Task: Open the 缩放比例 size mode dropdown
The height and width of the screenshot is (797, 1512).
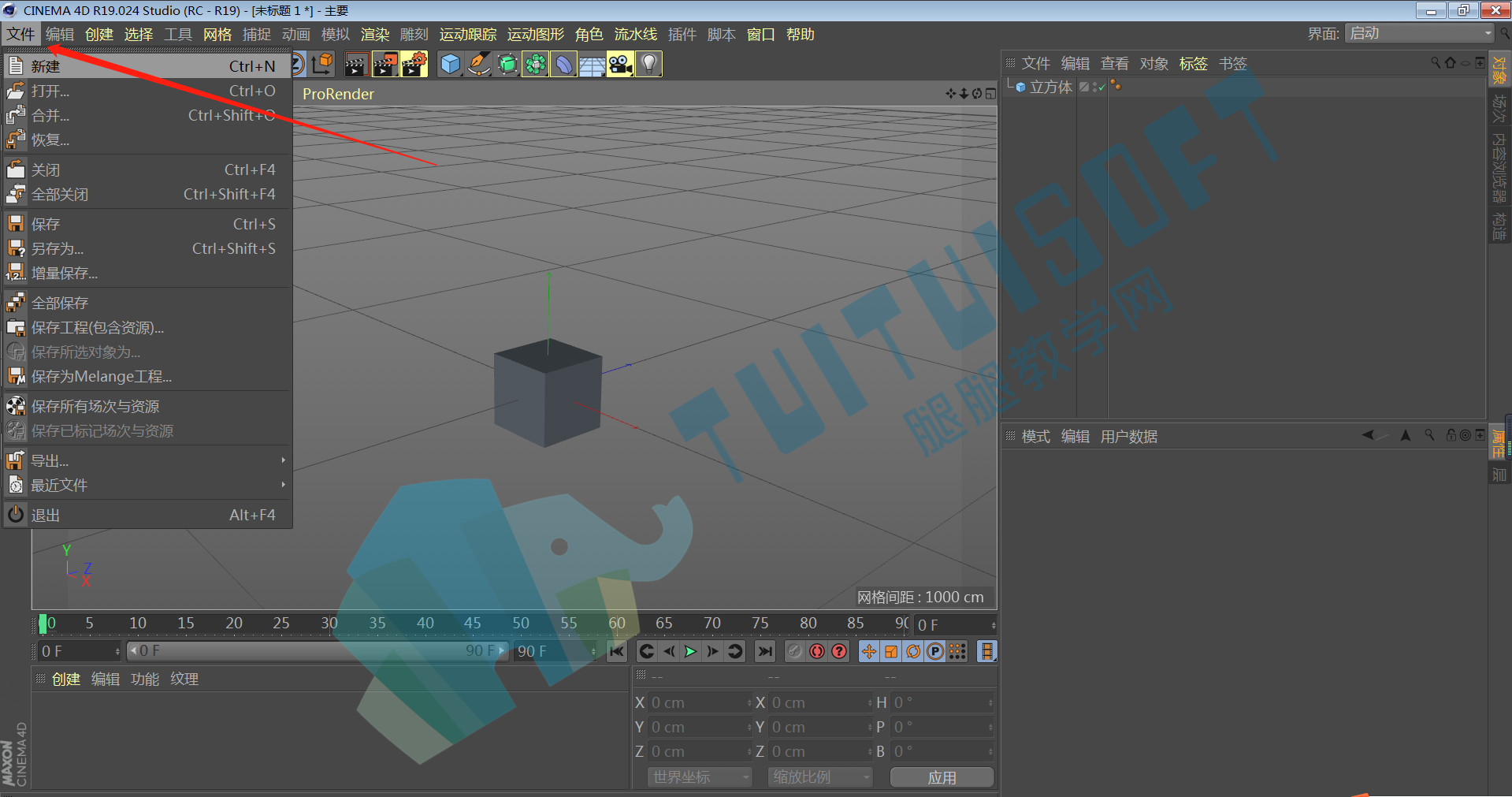Action: tap(820, 777)
